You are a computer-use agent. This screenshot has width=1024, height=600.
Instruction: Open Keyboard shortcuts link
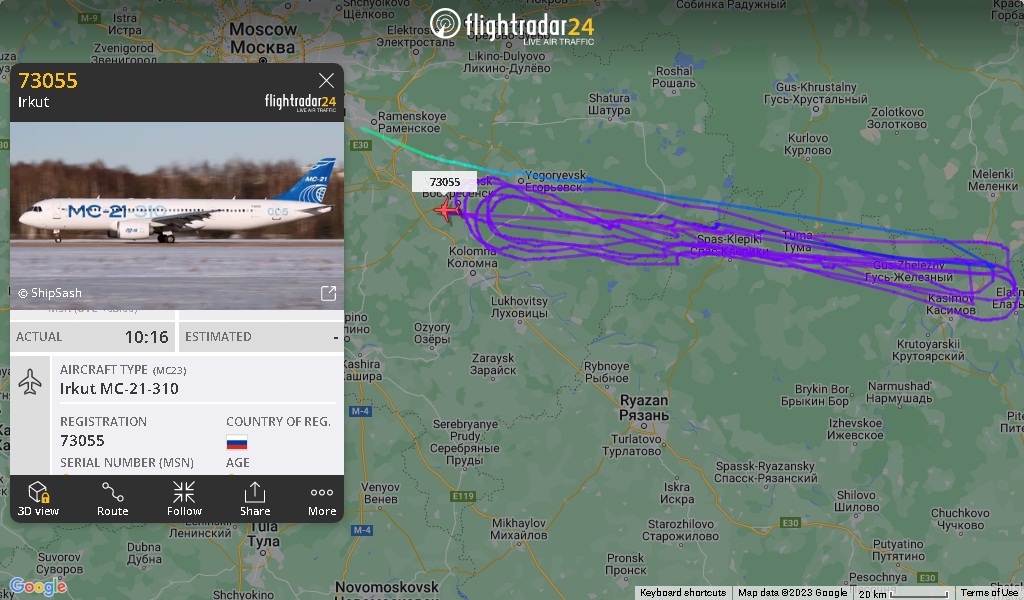click(x=682, y=593)
